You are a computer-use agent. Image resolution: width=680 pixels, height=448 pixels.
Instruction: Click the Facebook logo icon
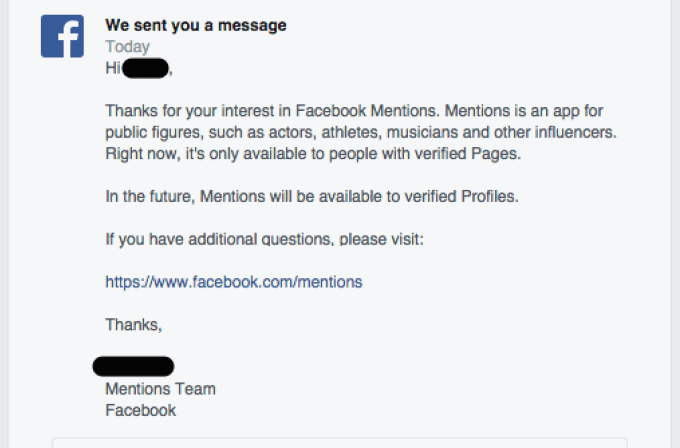[62, 36]
